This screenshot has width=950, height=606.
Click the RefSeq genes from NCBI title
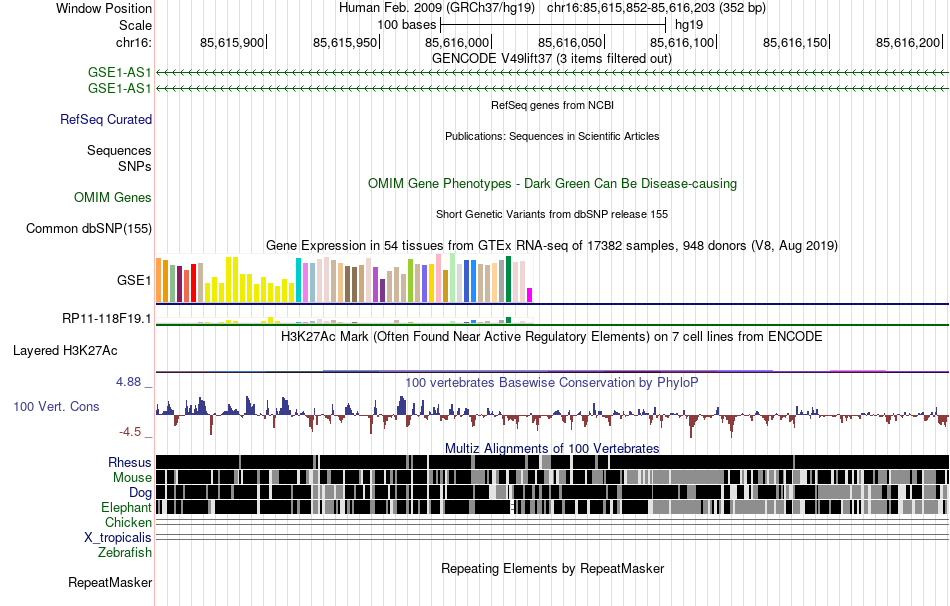pos(553,105)
